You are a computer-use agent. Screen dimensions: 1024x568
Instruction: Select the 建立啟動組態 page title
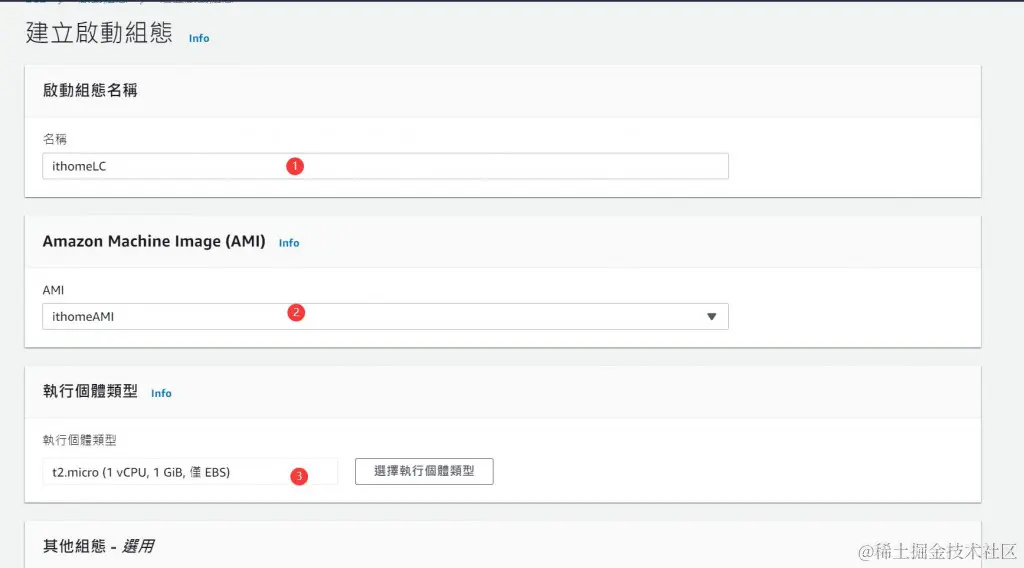point(99,33)
